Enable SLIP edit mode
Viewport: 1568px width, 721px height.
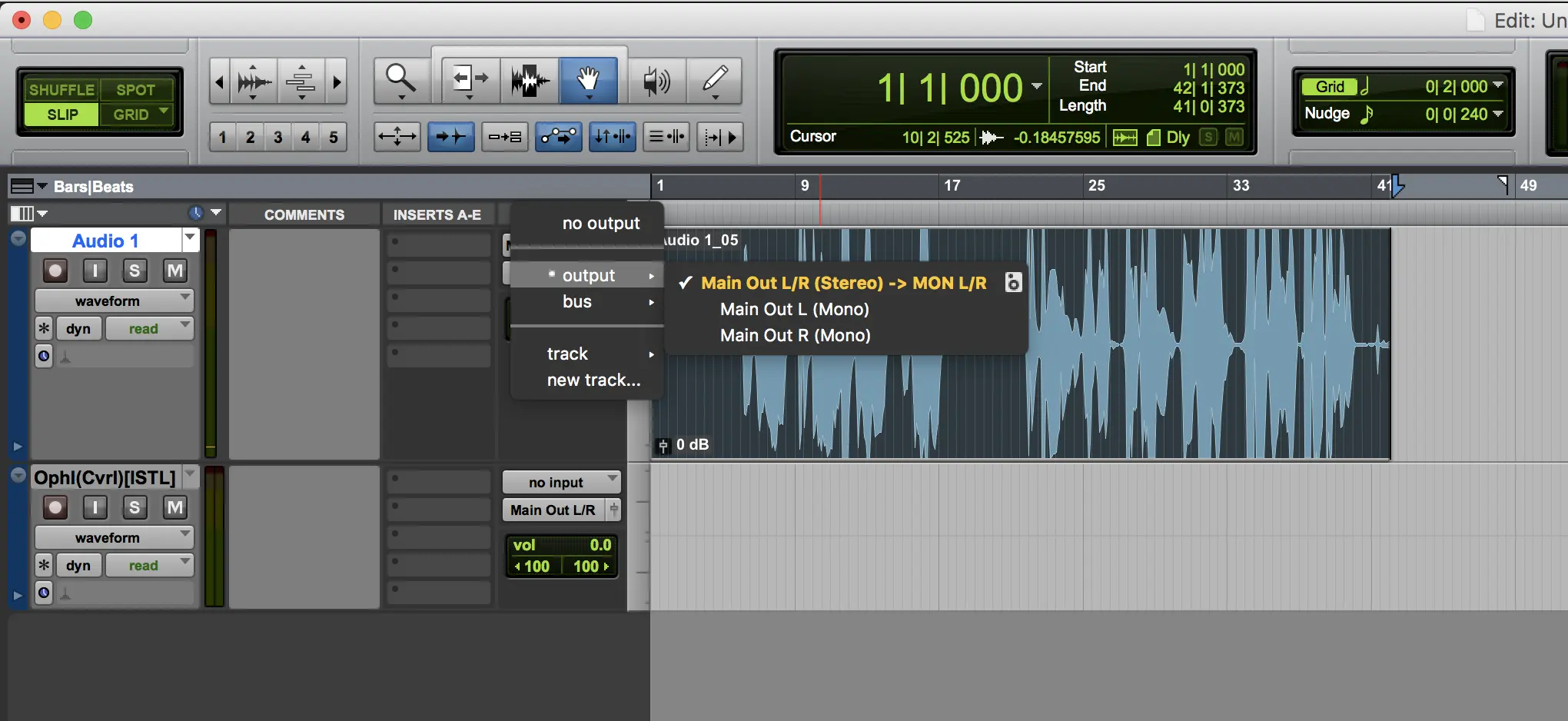[x=61, y=115]
